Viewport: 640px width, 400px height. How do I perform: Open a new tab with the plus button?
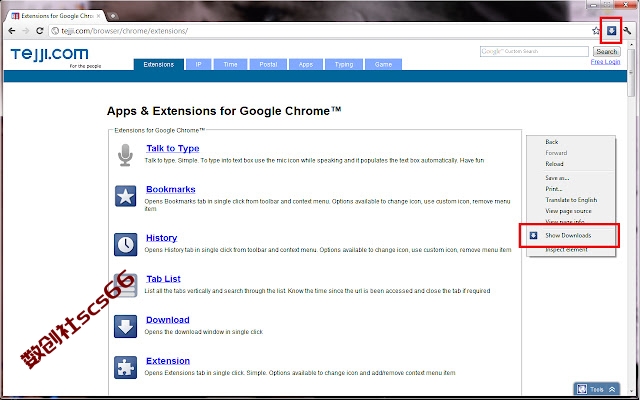tap(113, 16)
